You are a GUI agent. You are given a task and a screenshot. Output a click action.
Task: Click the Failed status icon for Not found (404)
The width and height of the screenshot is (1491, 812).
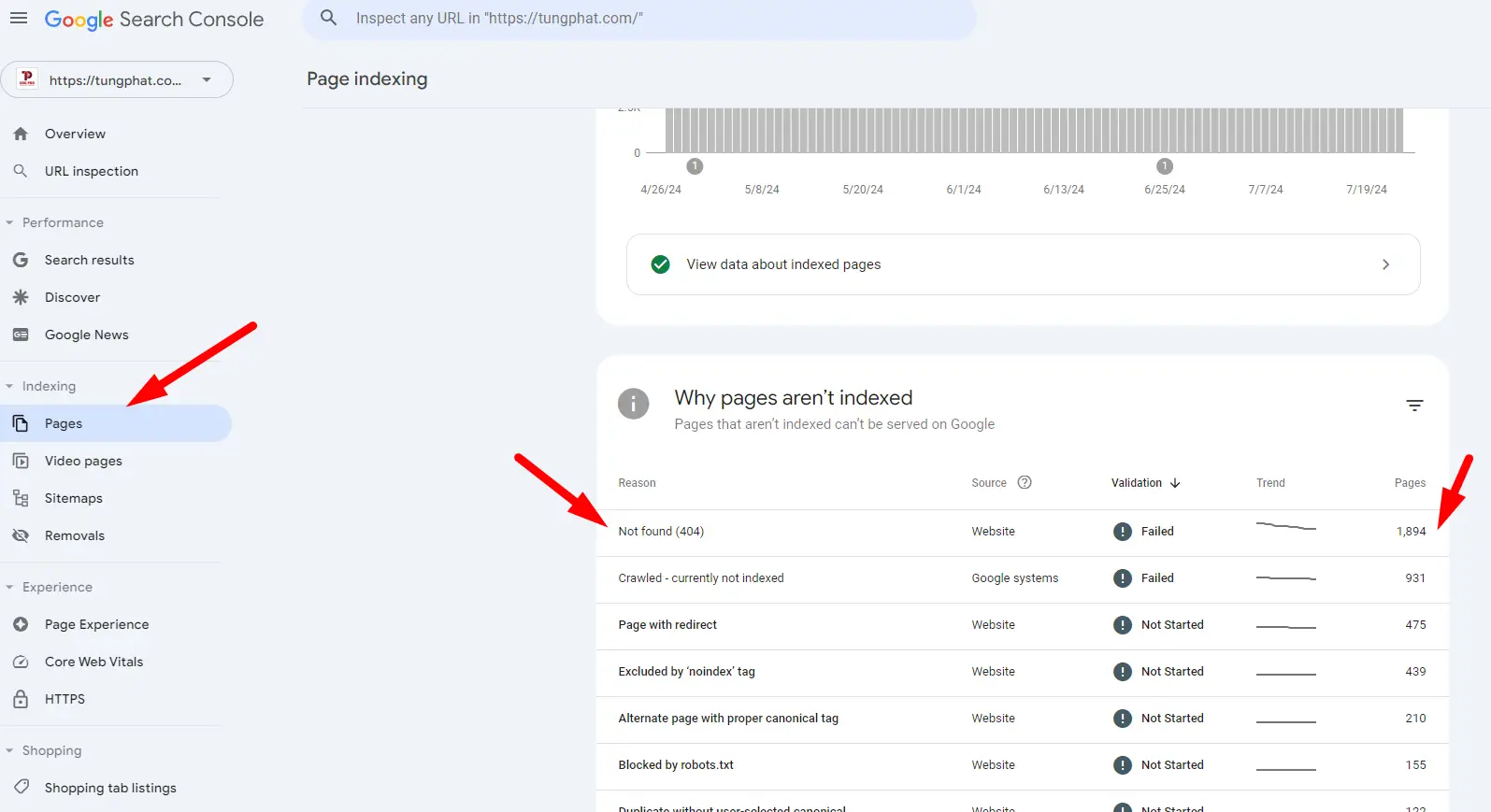[1123, 532]
